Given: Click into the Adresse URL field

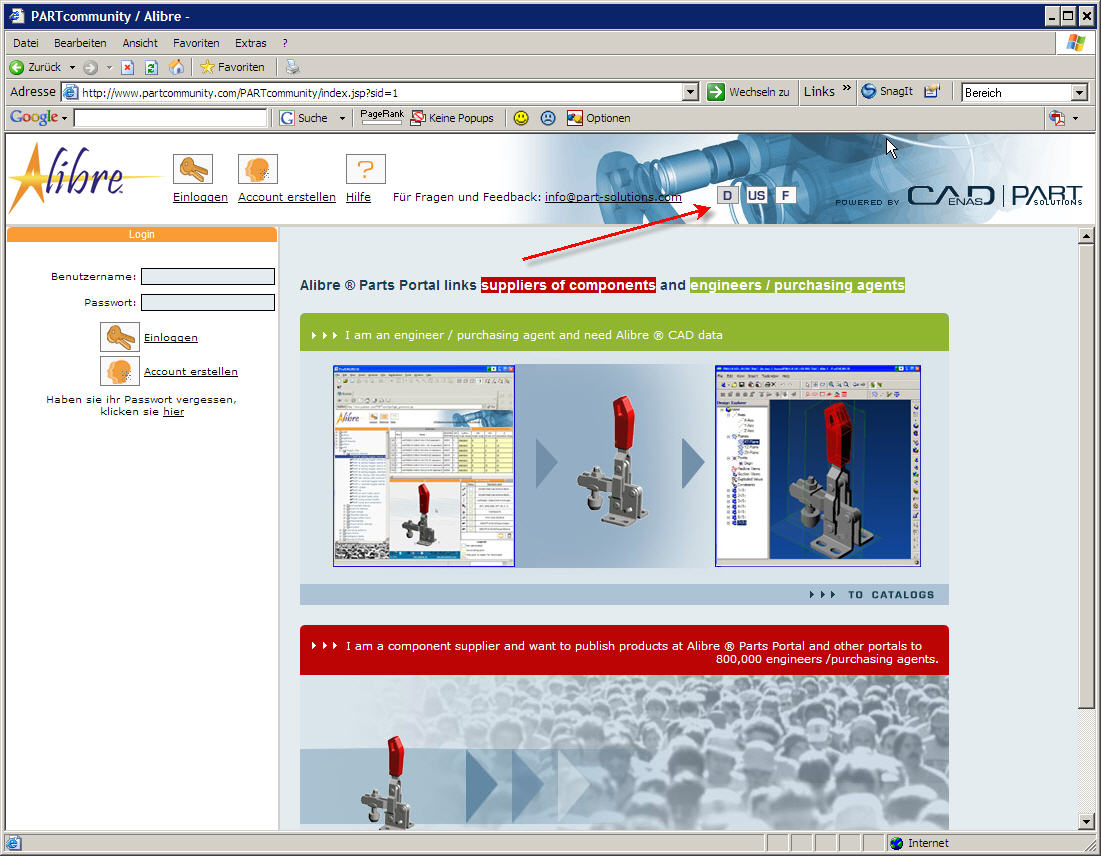Looking at the screenshot, I should click(x=372, y=93).
